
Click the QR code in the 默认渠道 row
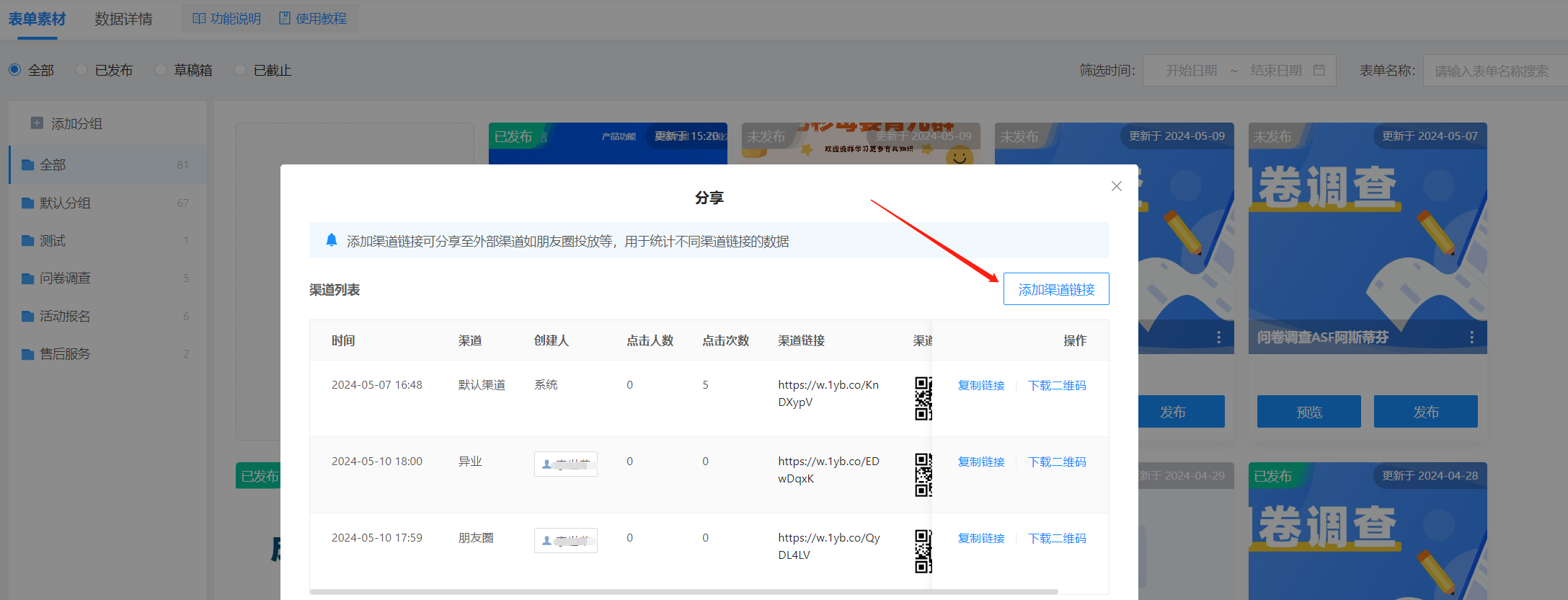(923, 398)
